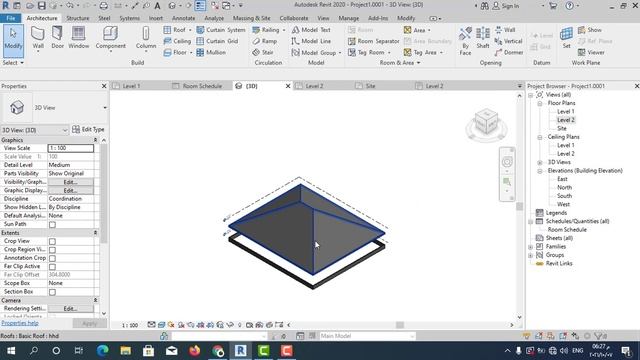This screenshot has width=640, height=360.
Task: Click the Sign In button
Action: 506,6
